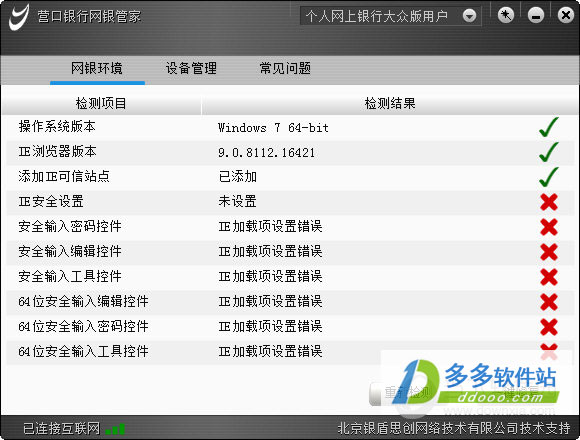Select the 64位安全输入工具控件 row label
The height and width of the screenshot is (440, 580).
84,351
